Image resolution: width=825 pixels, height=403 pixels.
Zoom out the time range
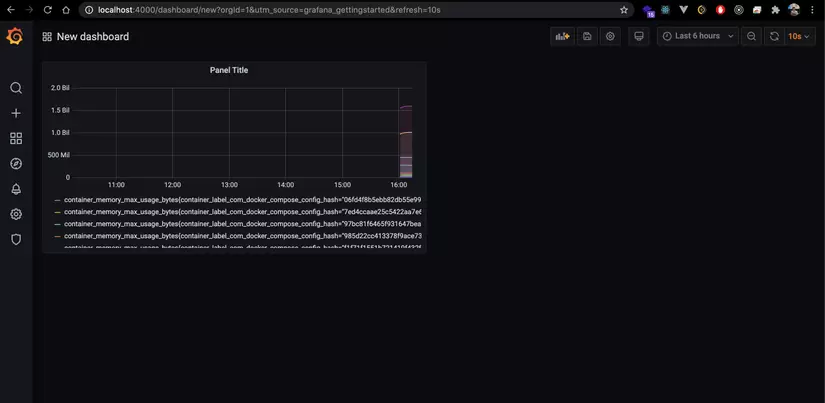[751, 36]
